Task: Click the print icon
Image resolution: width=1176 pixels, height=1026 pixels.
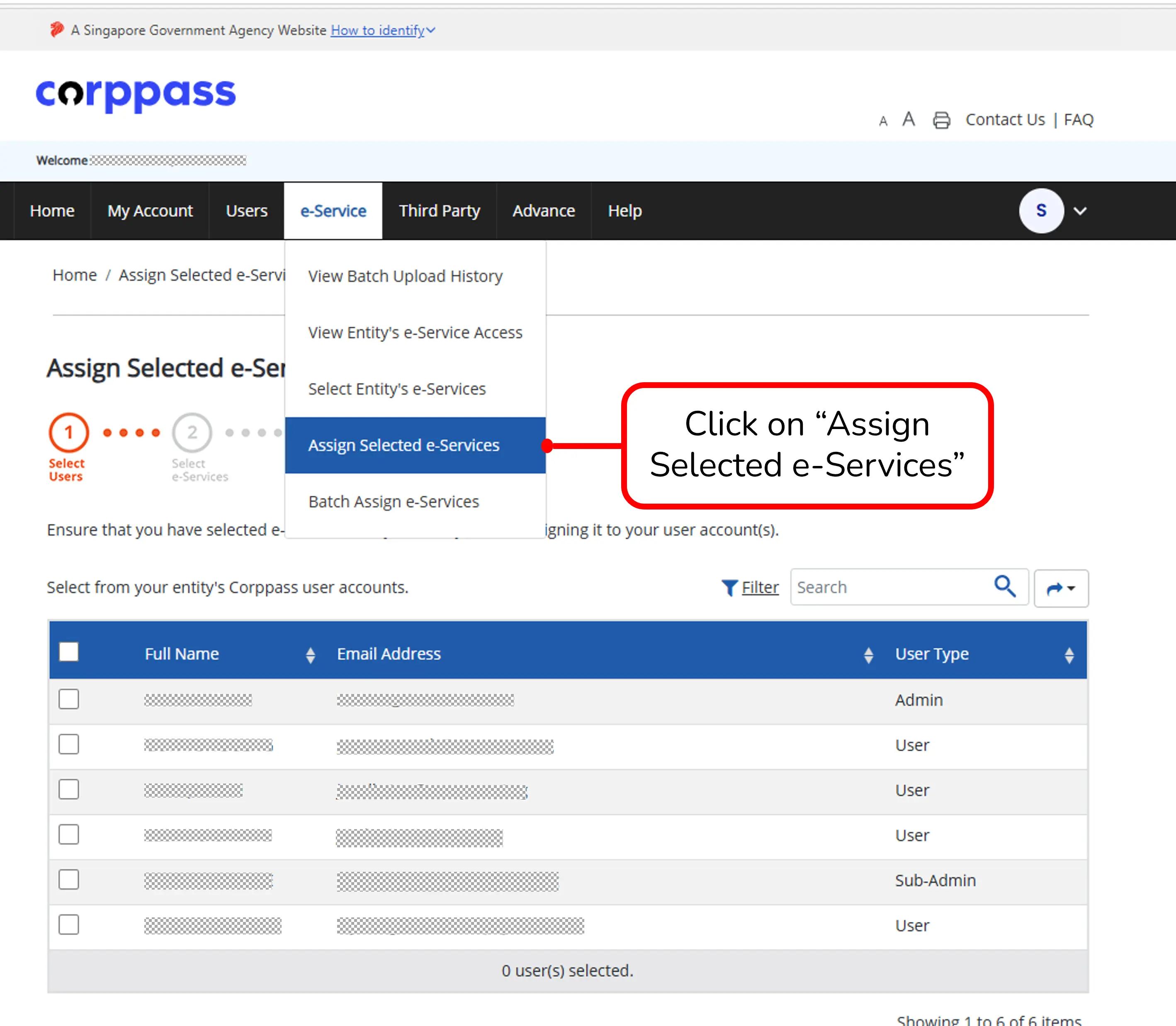Action: point(942,120)
